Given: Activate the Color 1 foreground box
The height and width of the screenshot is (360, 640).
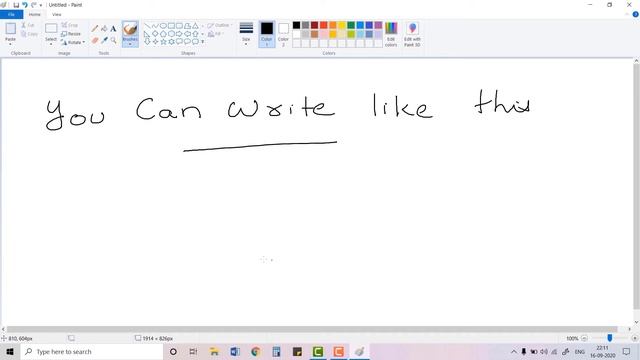Looking at the screenshot, I should click(267, 34).
